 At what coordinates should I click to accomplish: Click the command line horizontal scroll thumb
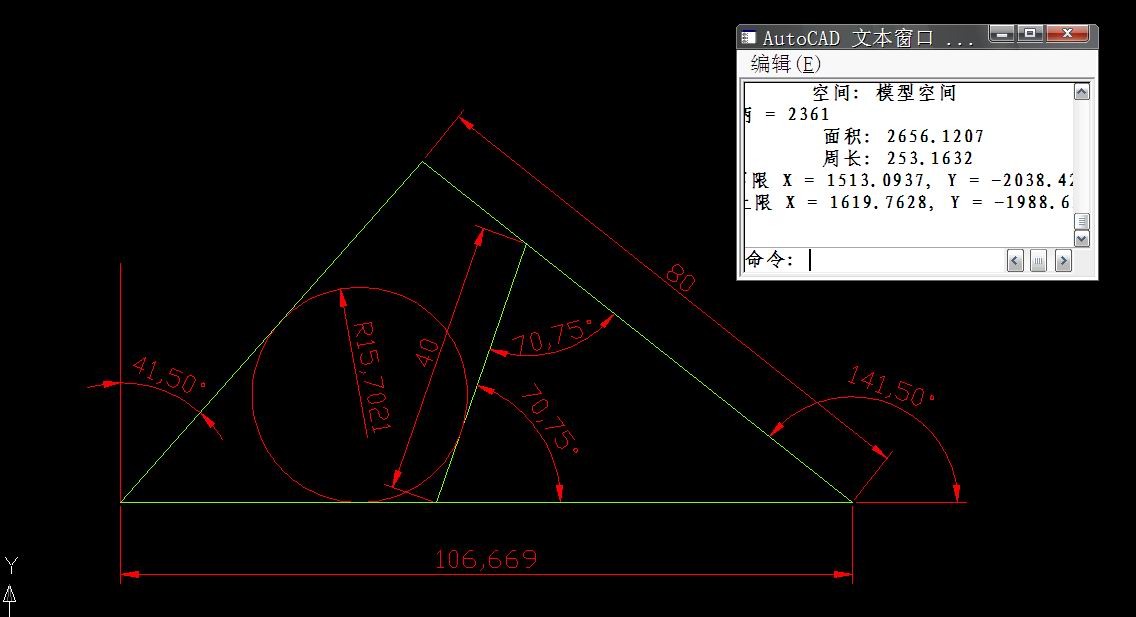(x=1038, y=261)
